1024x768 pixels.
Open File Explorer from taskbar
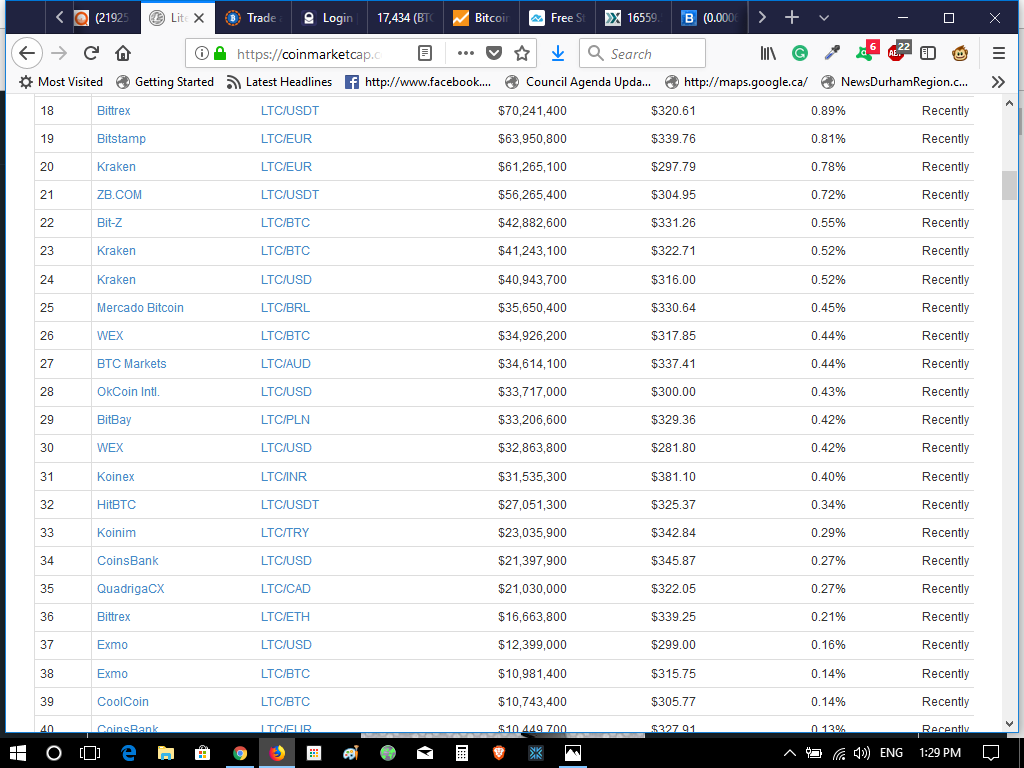tap(165, 753)
